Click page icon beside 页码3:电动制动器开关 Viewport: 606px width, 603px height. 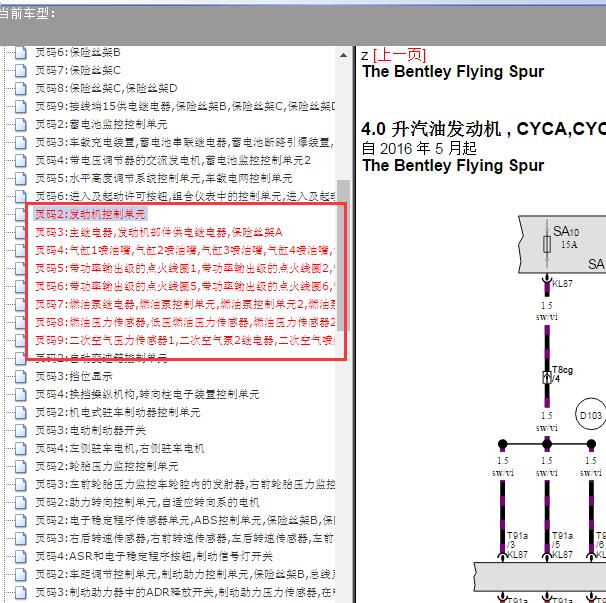[20, 430]
